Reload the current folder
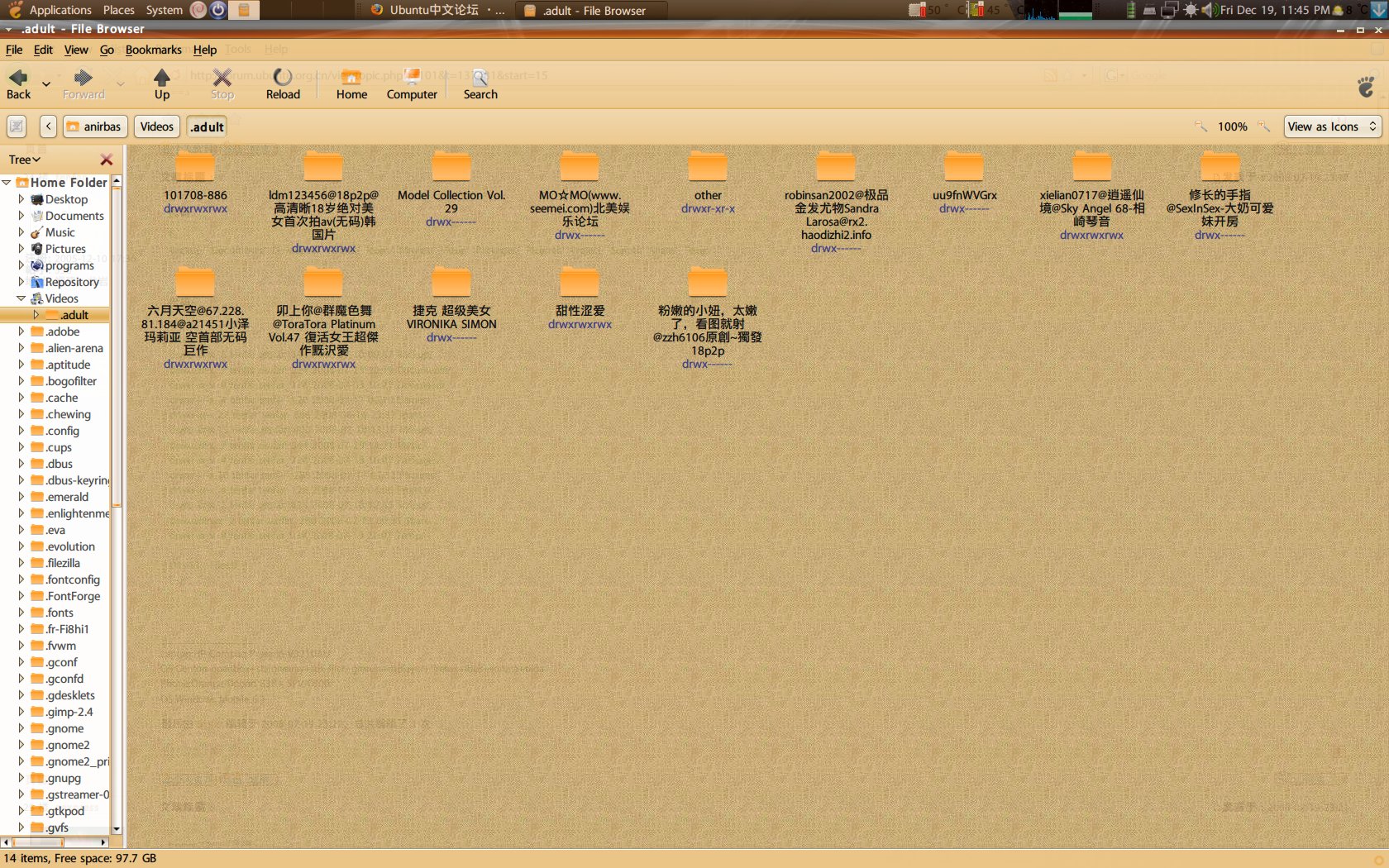This screenshot has height=868, width=1389. coord(283,84)
